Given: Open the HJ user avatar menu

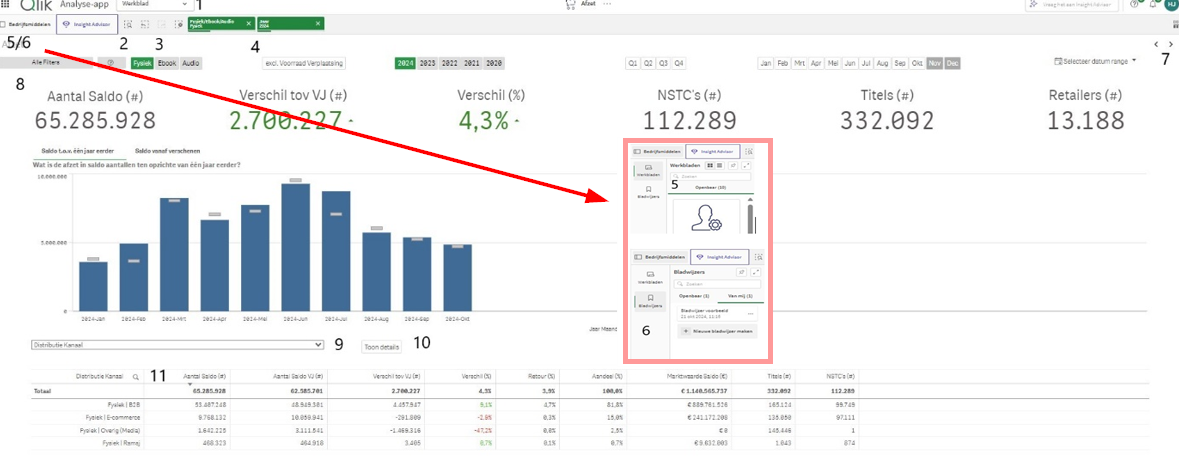Looking at the screenshot, I should pos(1171,4).
